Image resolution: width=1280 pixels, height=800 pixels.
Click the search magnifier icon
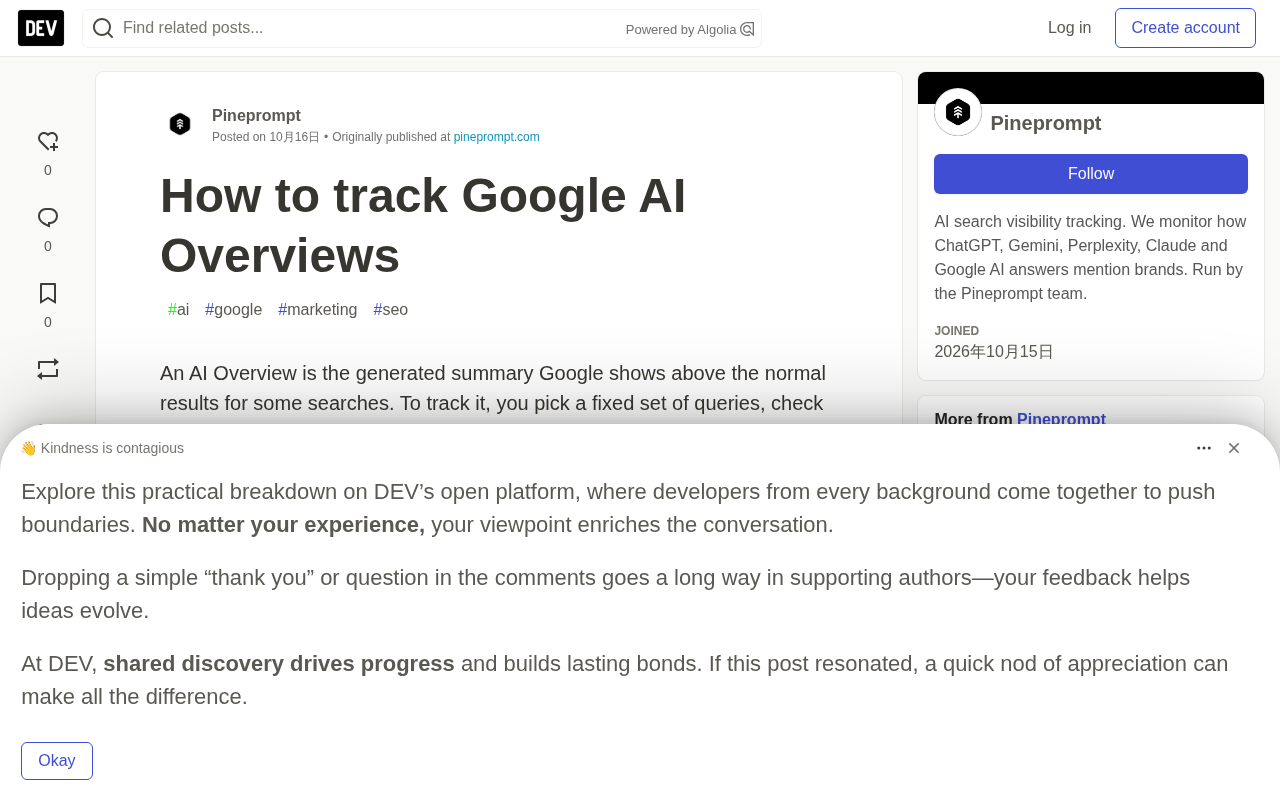[x=103, y=28]
